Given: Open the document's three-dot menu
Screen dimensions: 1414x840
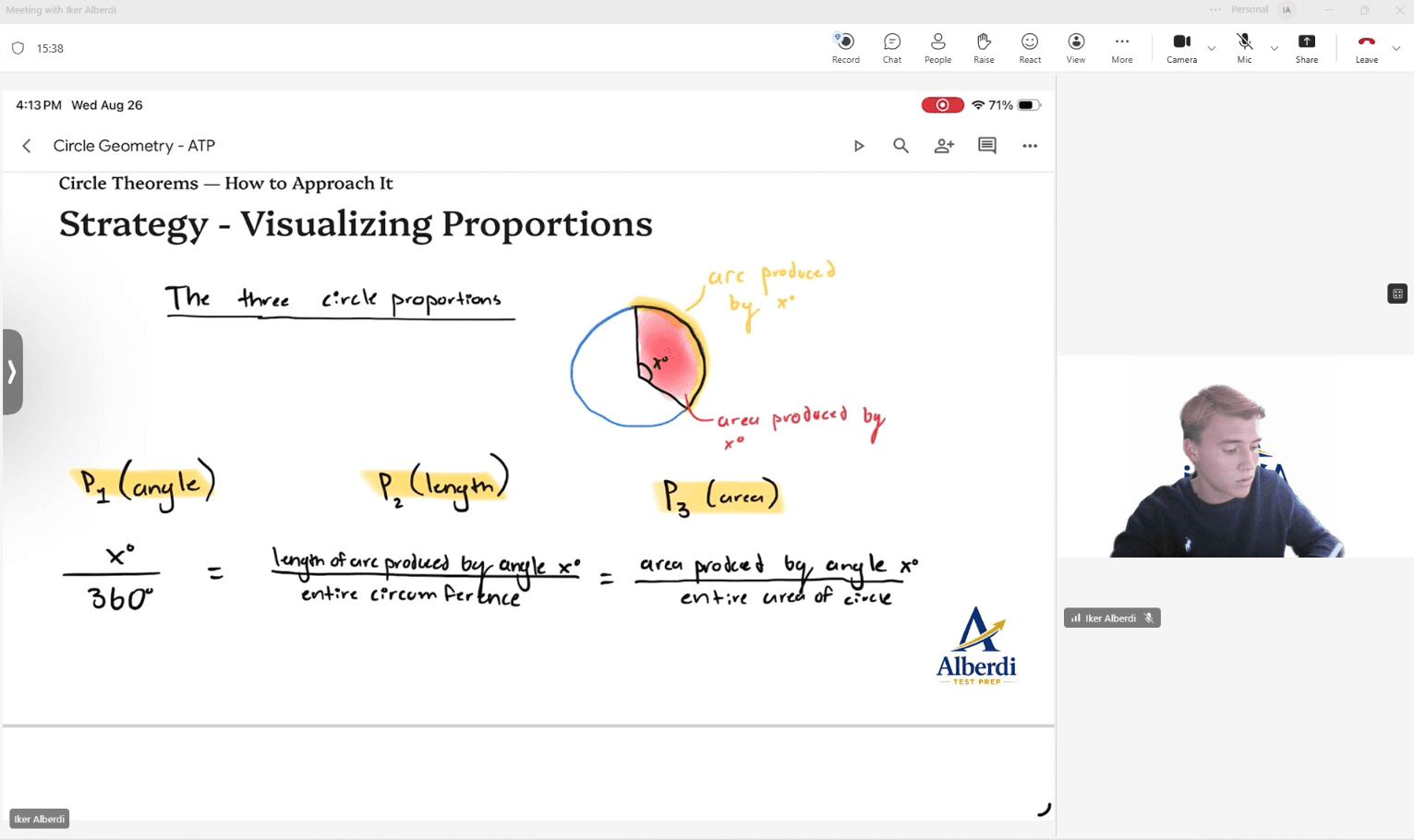Looking at the screenshot, I should point(1030,146).
